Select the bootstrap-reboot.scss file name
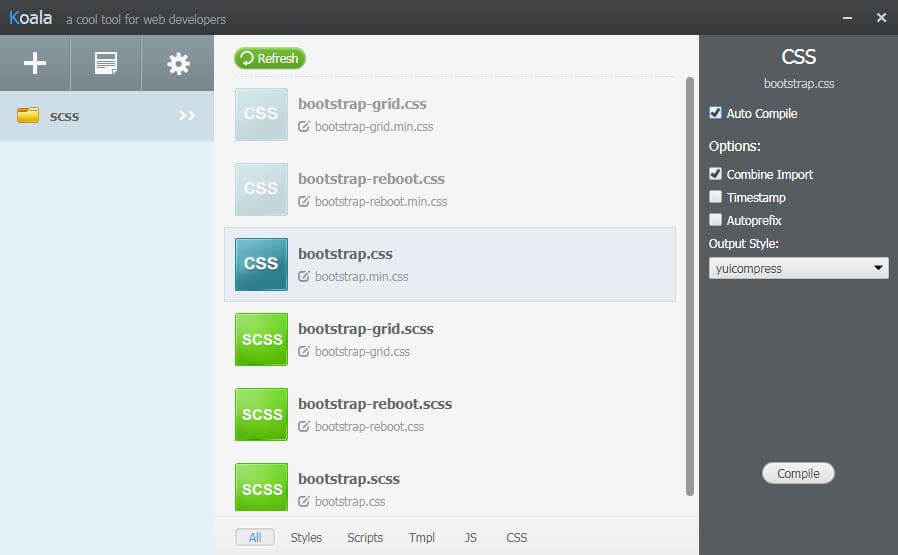 pos(375,404)
